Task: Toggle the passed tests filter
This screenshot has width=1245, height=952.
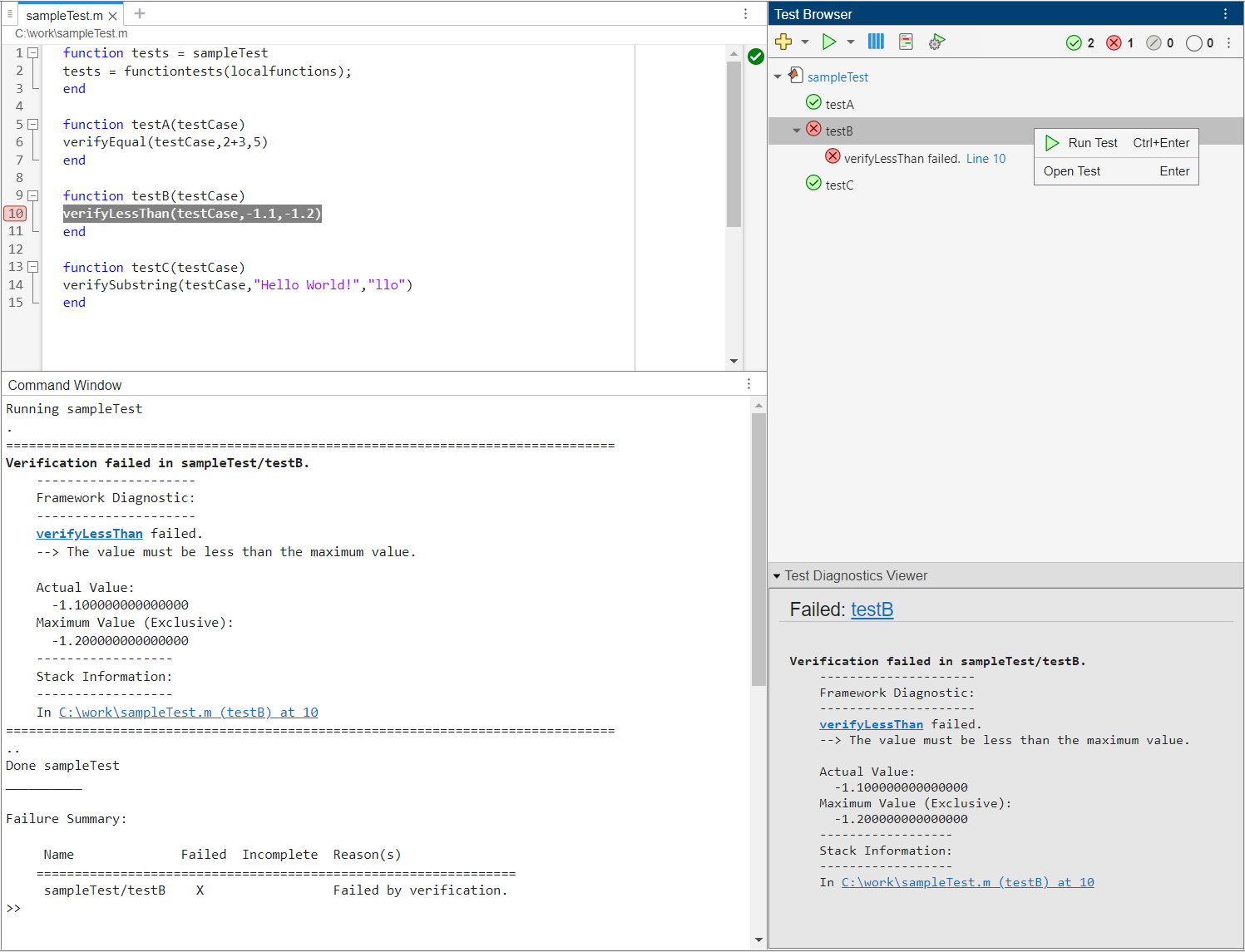Action: click(x=1080, y=43)
